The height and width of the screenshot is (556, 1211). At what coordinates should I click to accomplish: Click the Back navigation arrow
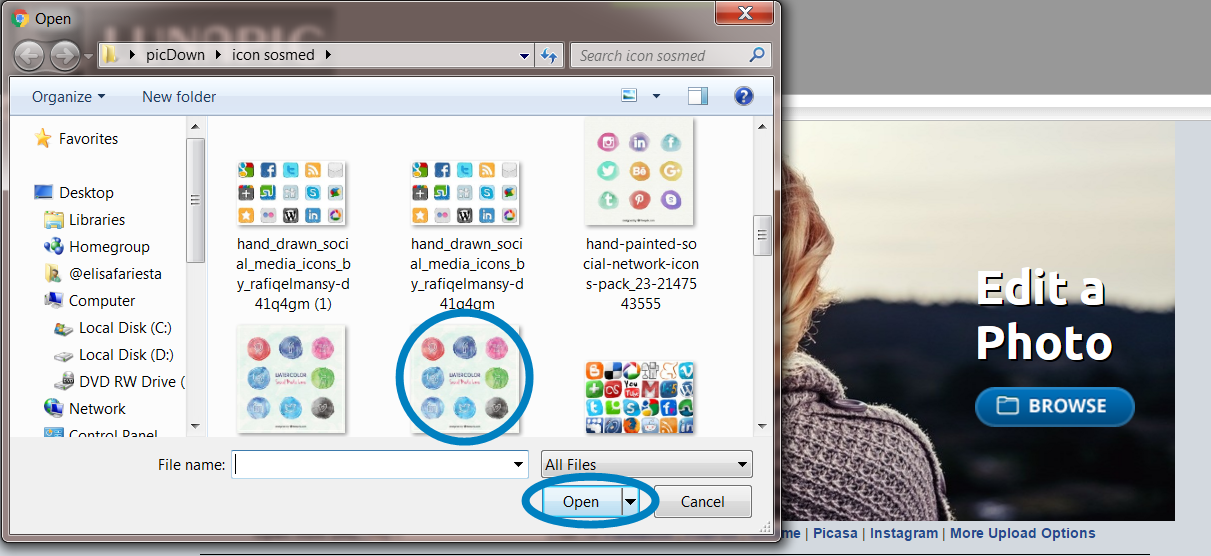[x=30, y=55]
